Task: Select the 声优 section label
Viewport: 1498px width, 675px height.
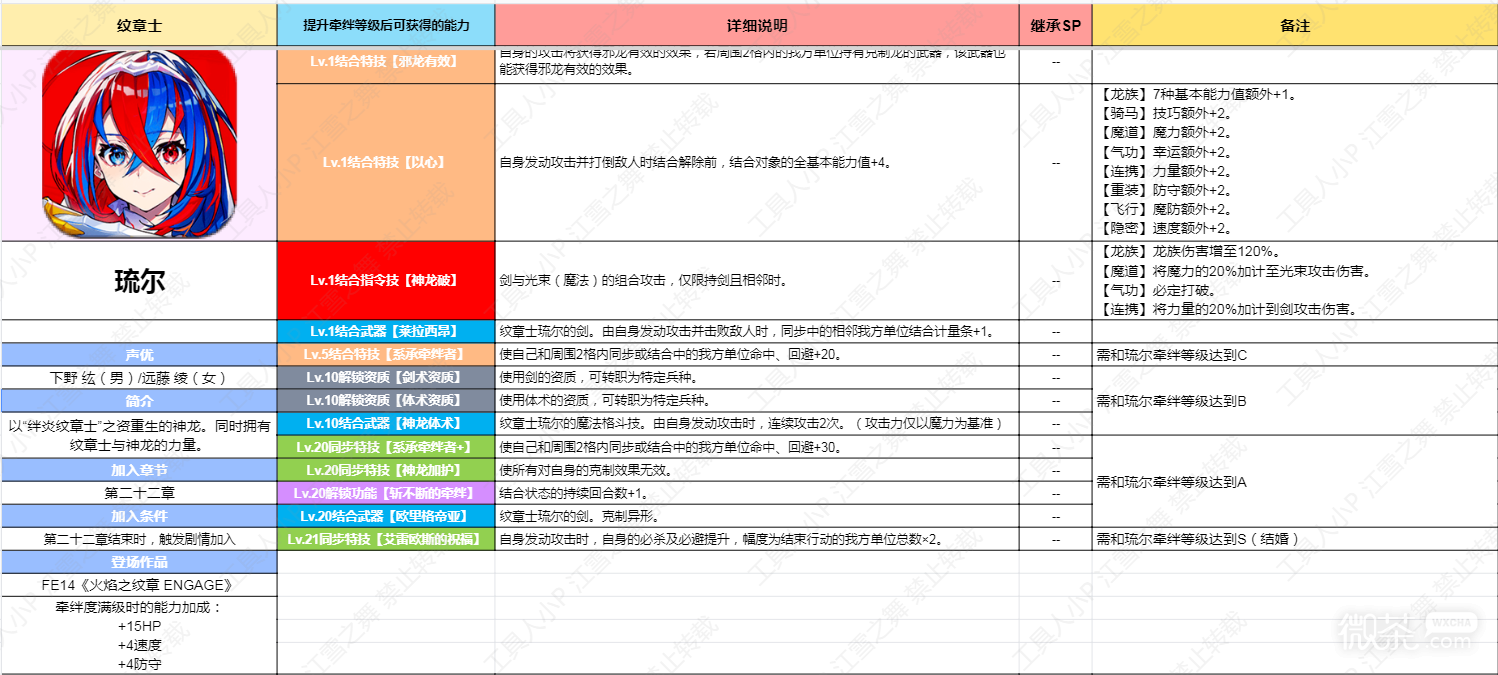Action: pyautogui.click(x=139, y=354)
